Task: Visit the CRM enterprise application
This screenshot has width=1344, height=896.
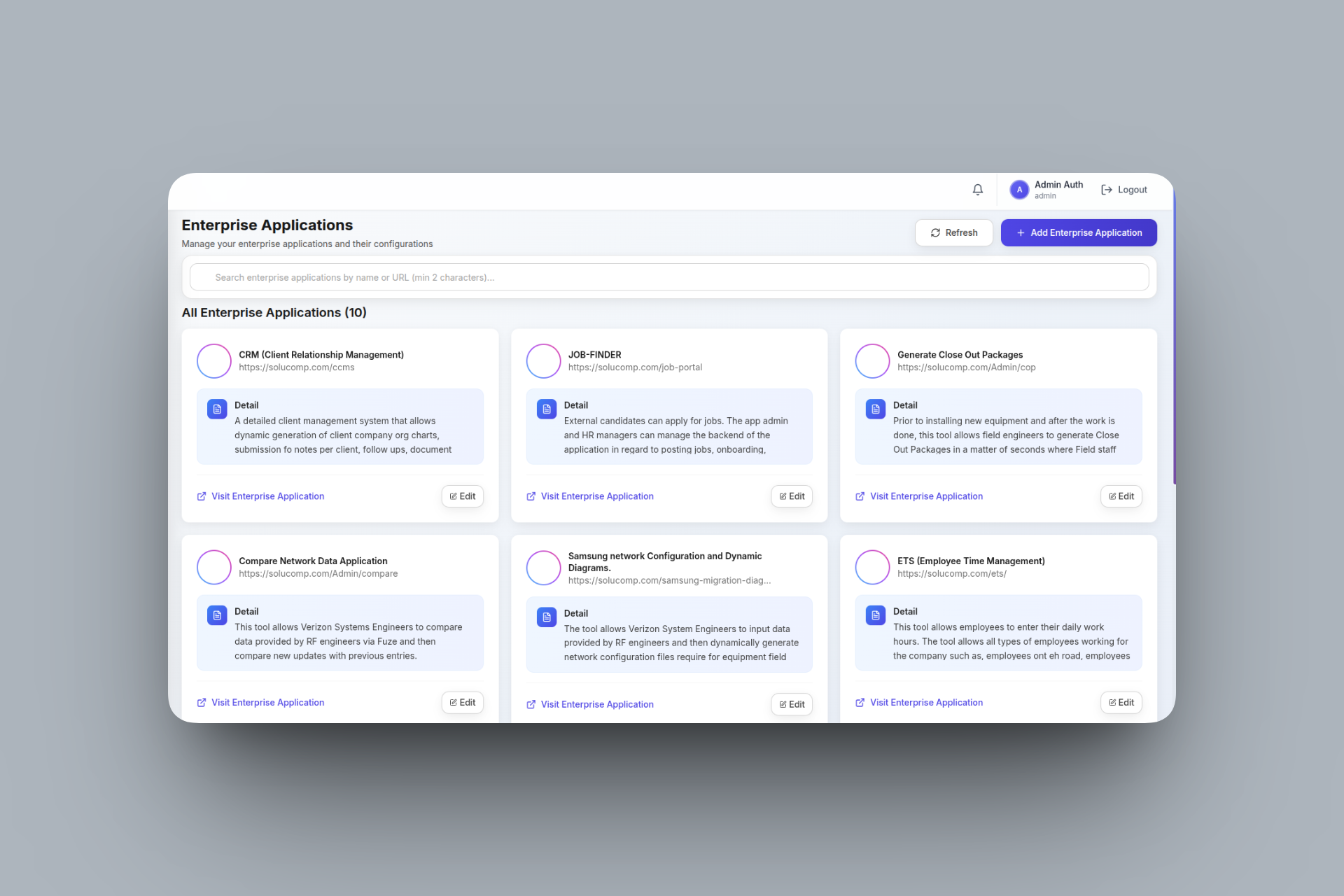Action: 260,496
